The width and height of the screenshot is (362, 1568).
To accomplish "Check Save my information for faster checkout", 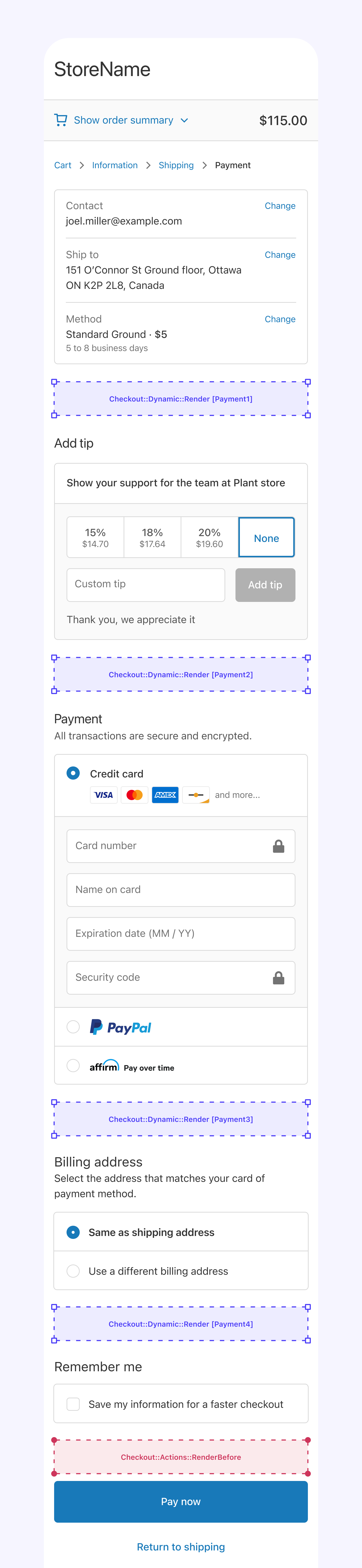I will tap(73, 1404).
